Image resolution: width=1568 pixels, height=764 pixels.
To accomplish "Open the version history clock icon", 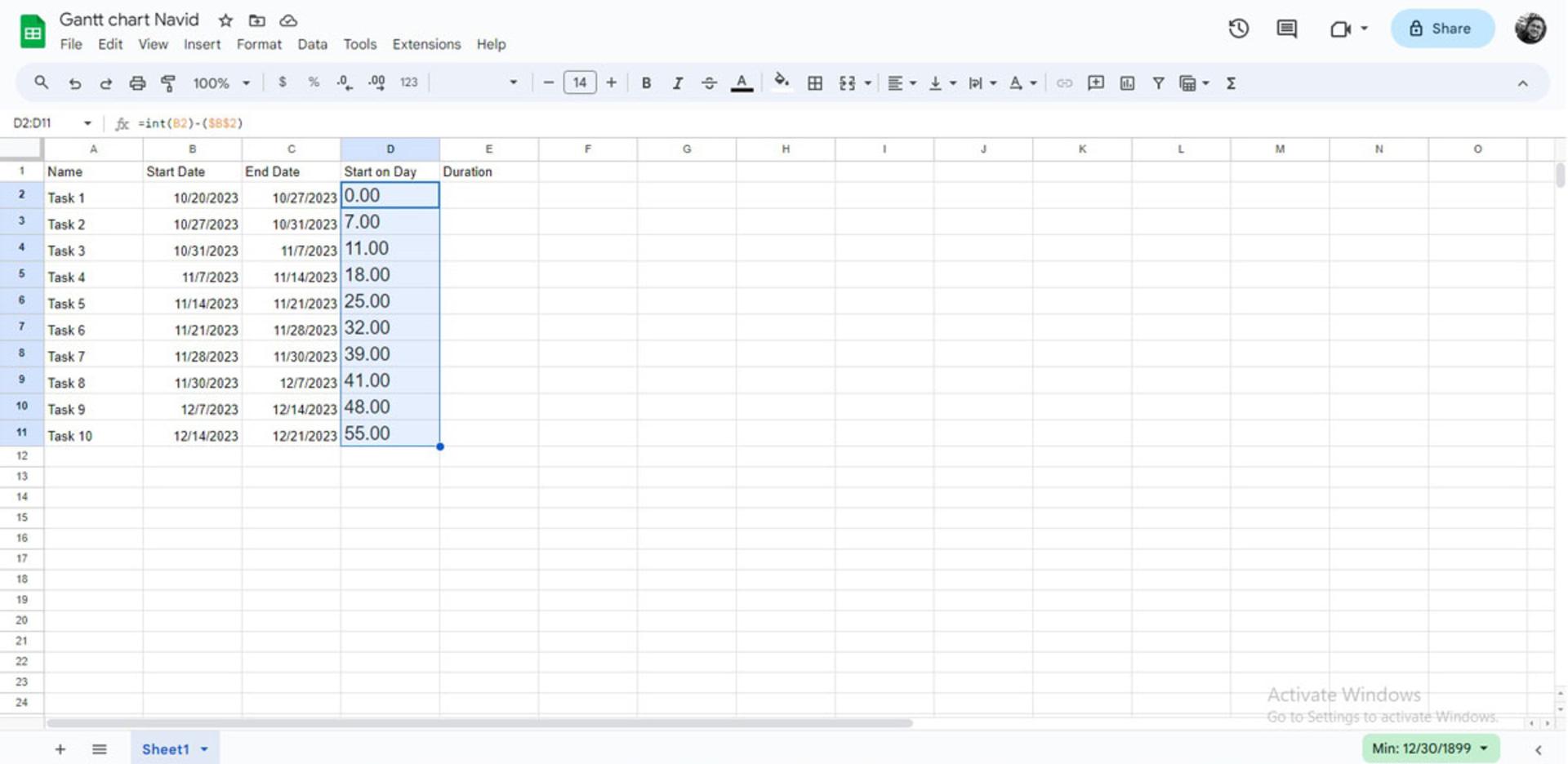I will pos(1238,29).
